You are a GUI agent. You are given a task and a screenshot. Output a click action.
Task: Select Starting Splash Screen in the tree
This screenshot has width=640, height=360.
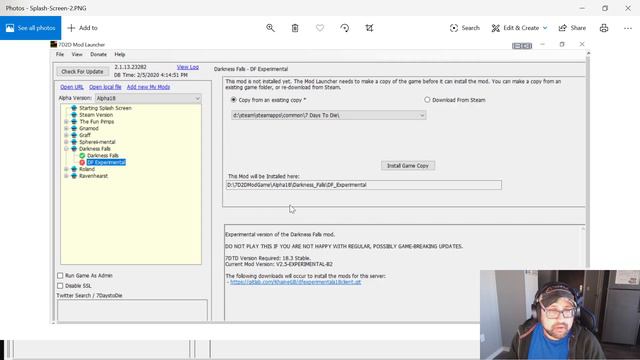[105, 108]
